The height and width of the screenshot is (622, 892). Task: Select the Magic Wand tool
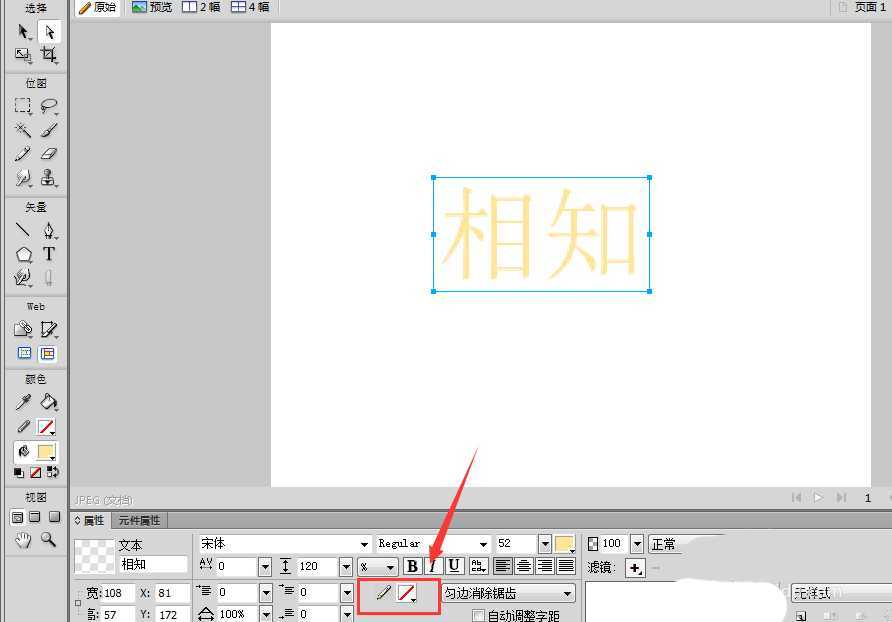(24, 129)
